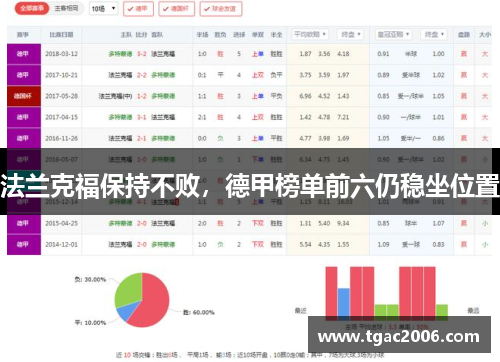This screenshot has width=500, height=362.
Task: Open the 皇冠亚赔 handicap dropdown
Action: pyautogui.click(x=393, y=34)
